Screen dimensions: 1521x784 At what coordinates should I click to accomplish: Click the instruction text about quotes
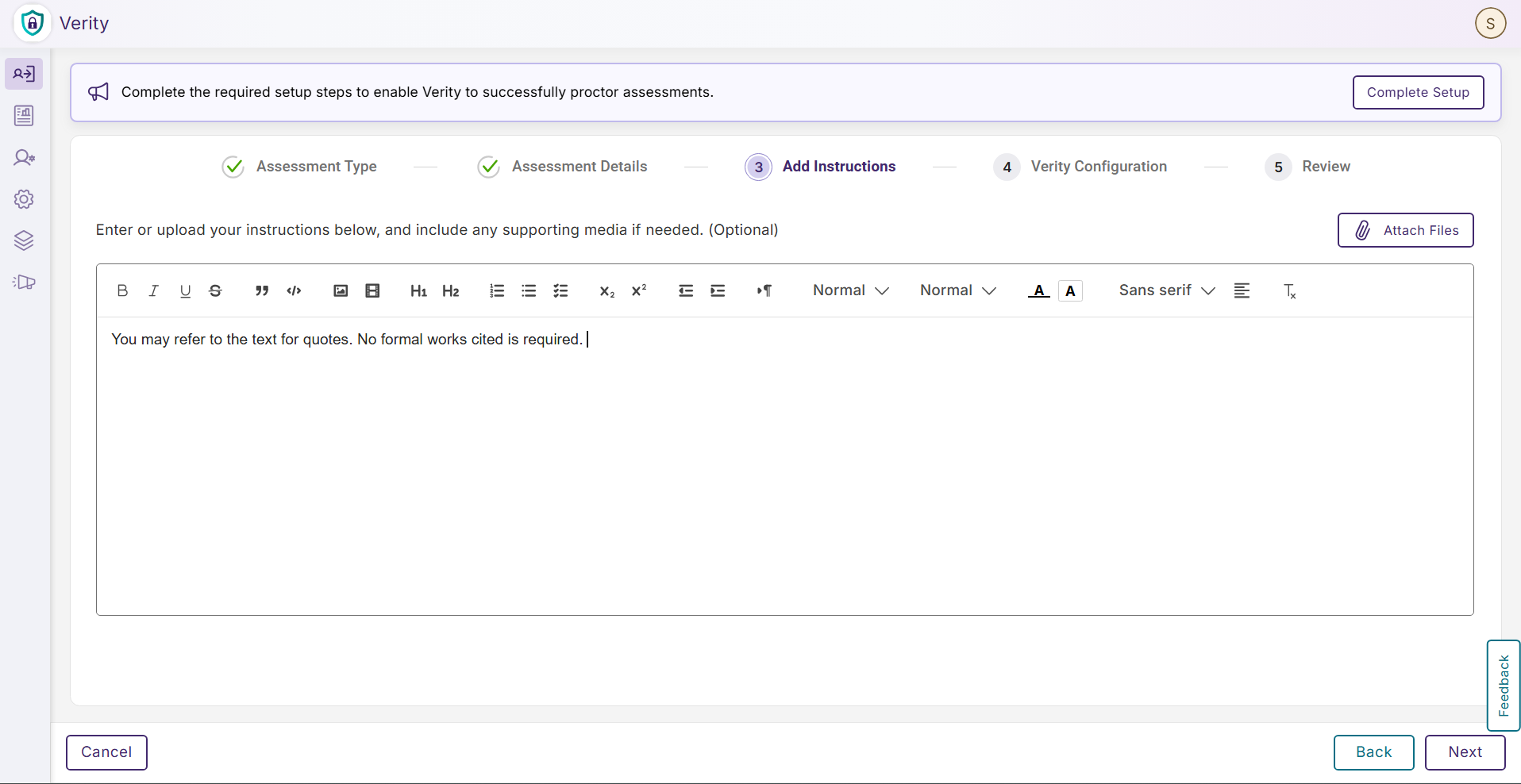point(347,340)
